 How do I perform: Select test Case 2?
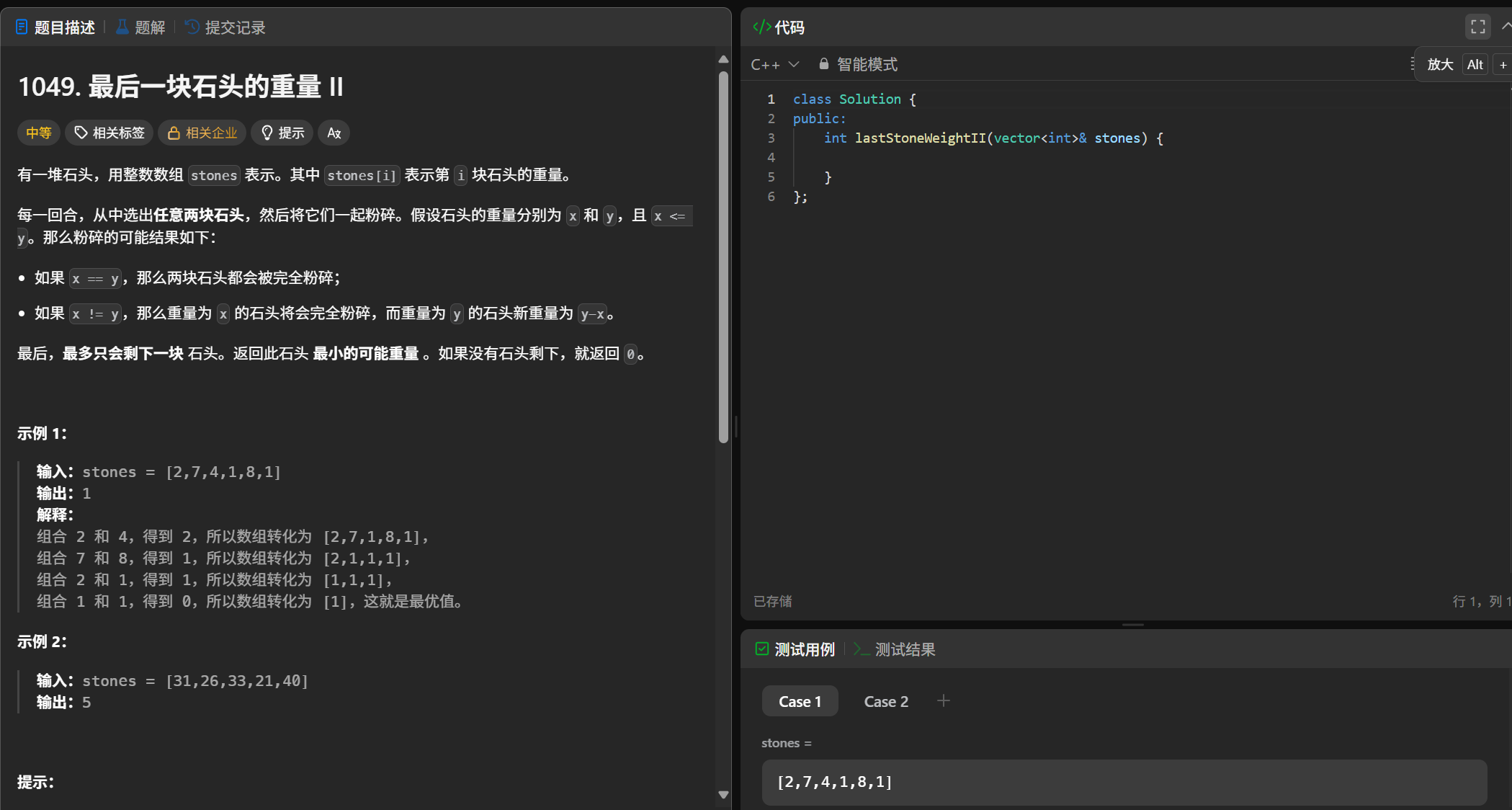coord(886,701)
